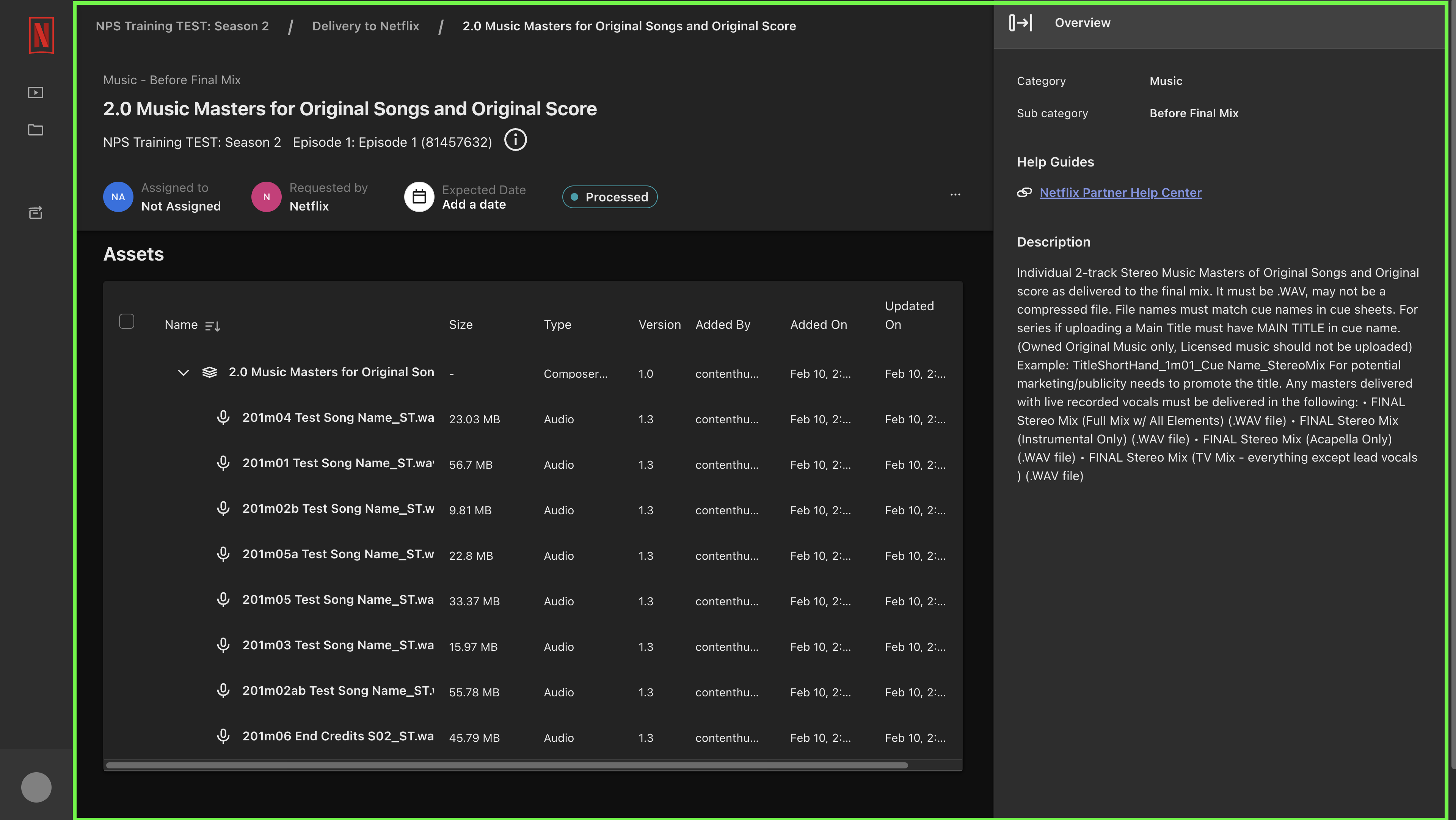The image size is (1456, 820).
Task: Click the 15.97 MB size cell
Action: pos(473,647)
